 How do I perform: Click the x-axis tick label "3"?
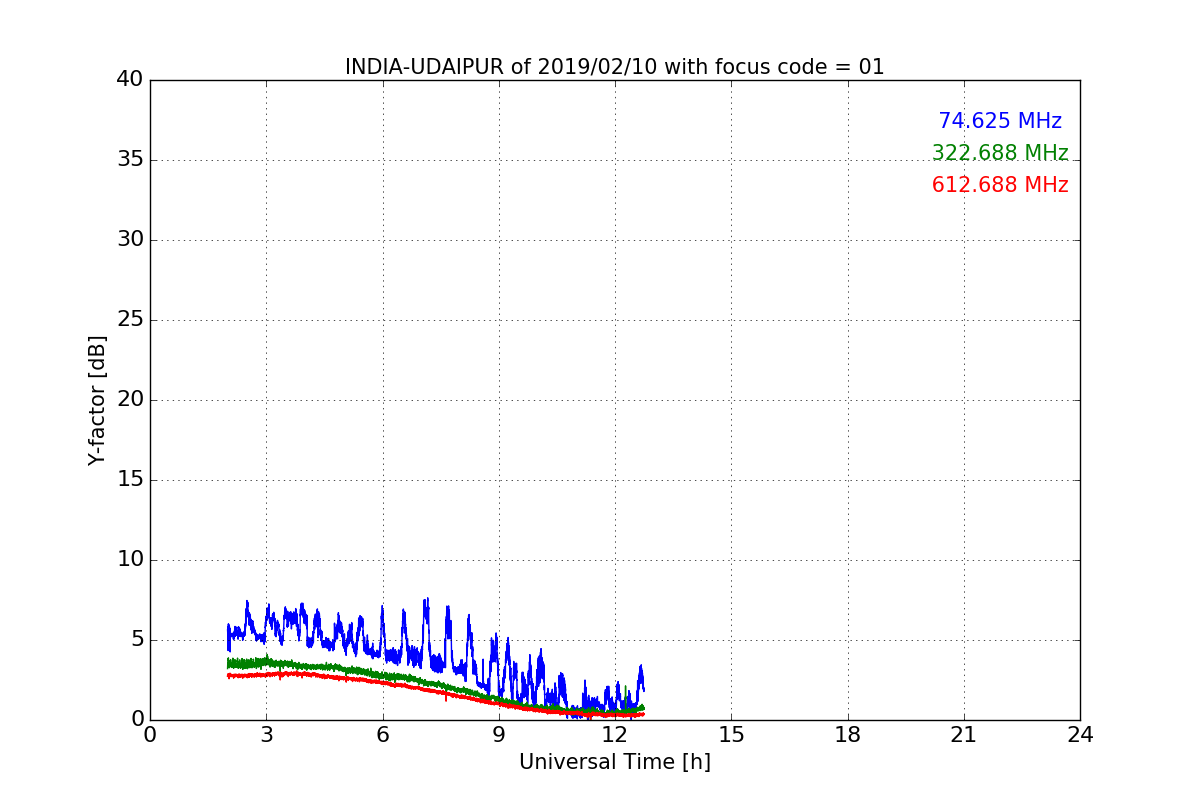tap(266, 735)
